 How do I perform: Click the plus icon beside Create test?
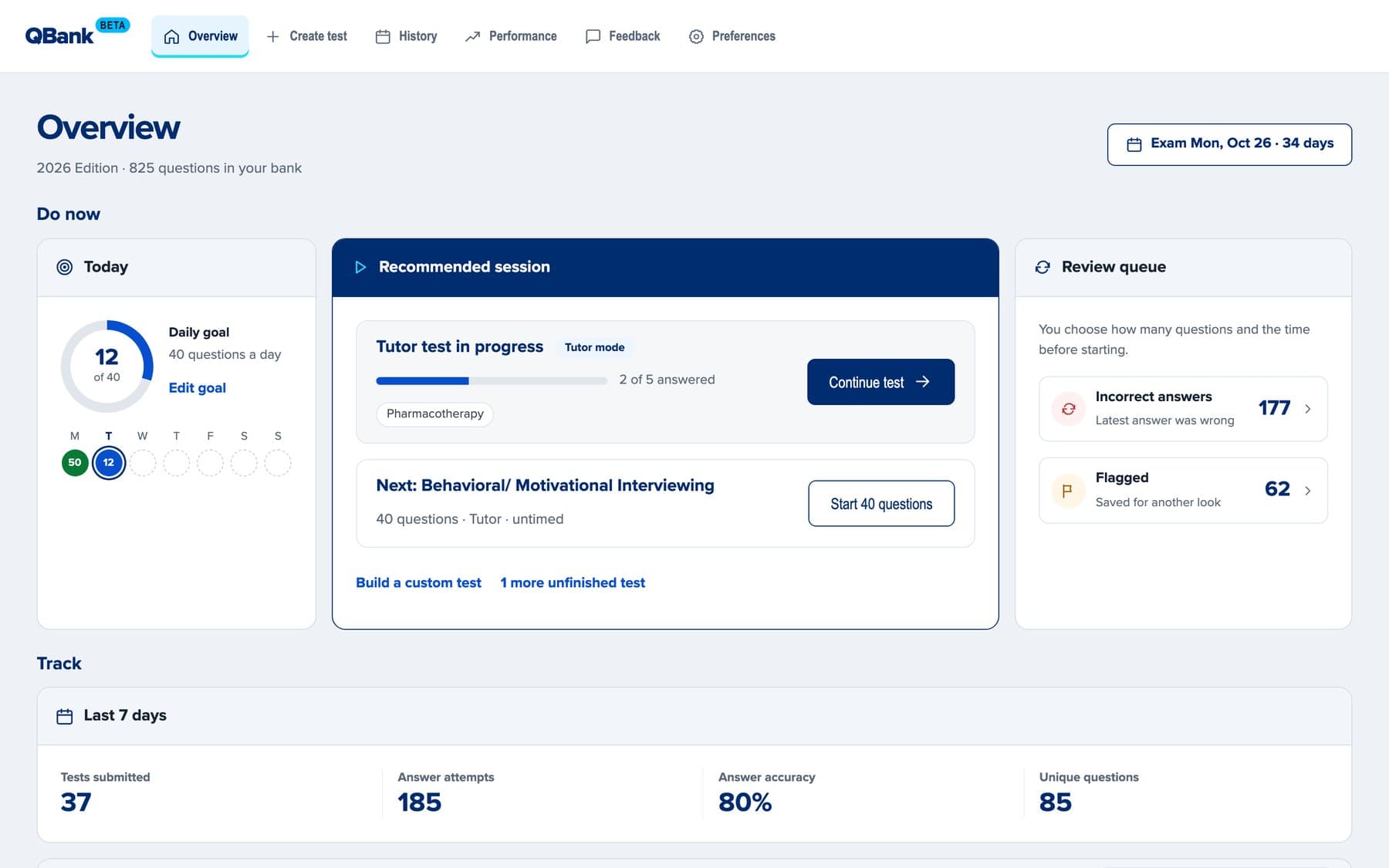[272, 36]
